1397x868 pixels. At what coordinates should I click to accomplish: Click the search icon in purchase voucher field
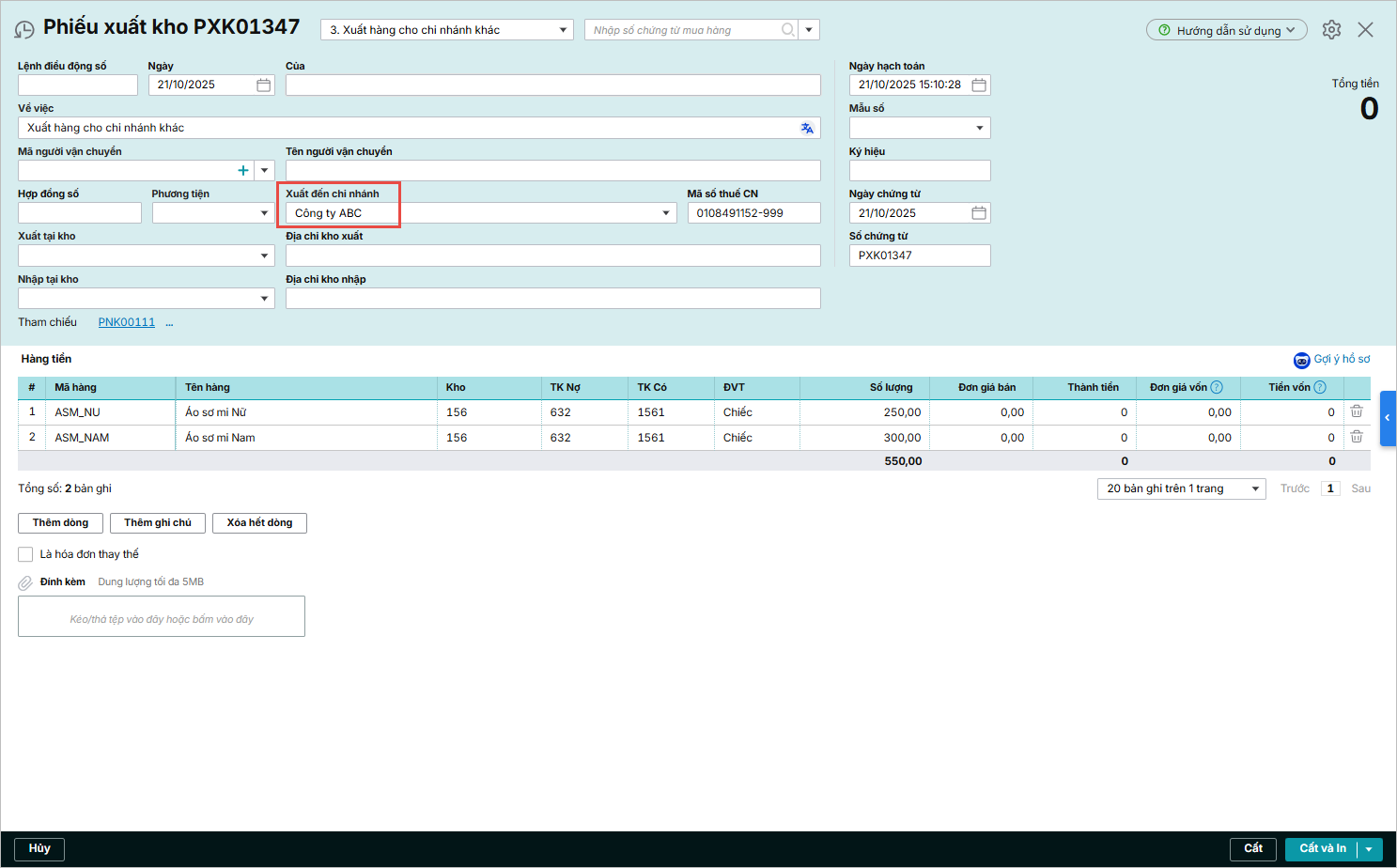788,30
